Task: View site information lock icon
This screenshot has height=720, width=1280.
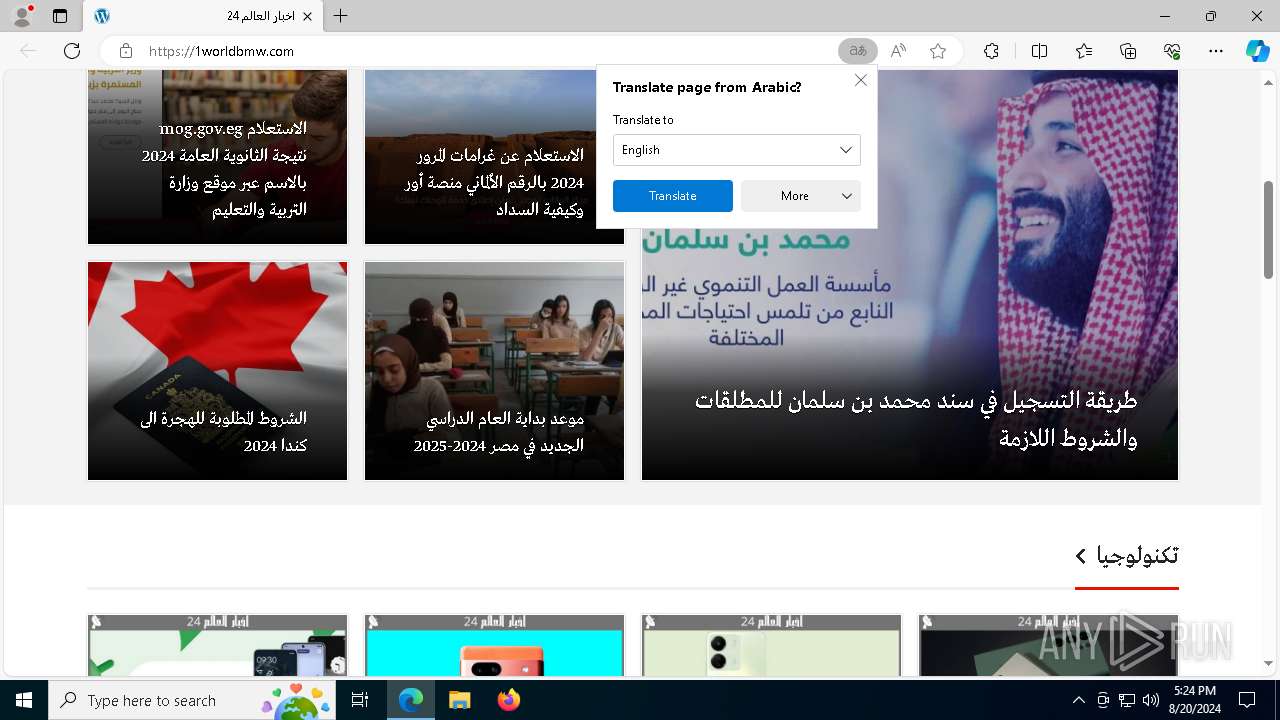Action: [126, 51]
